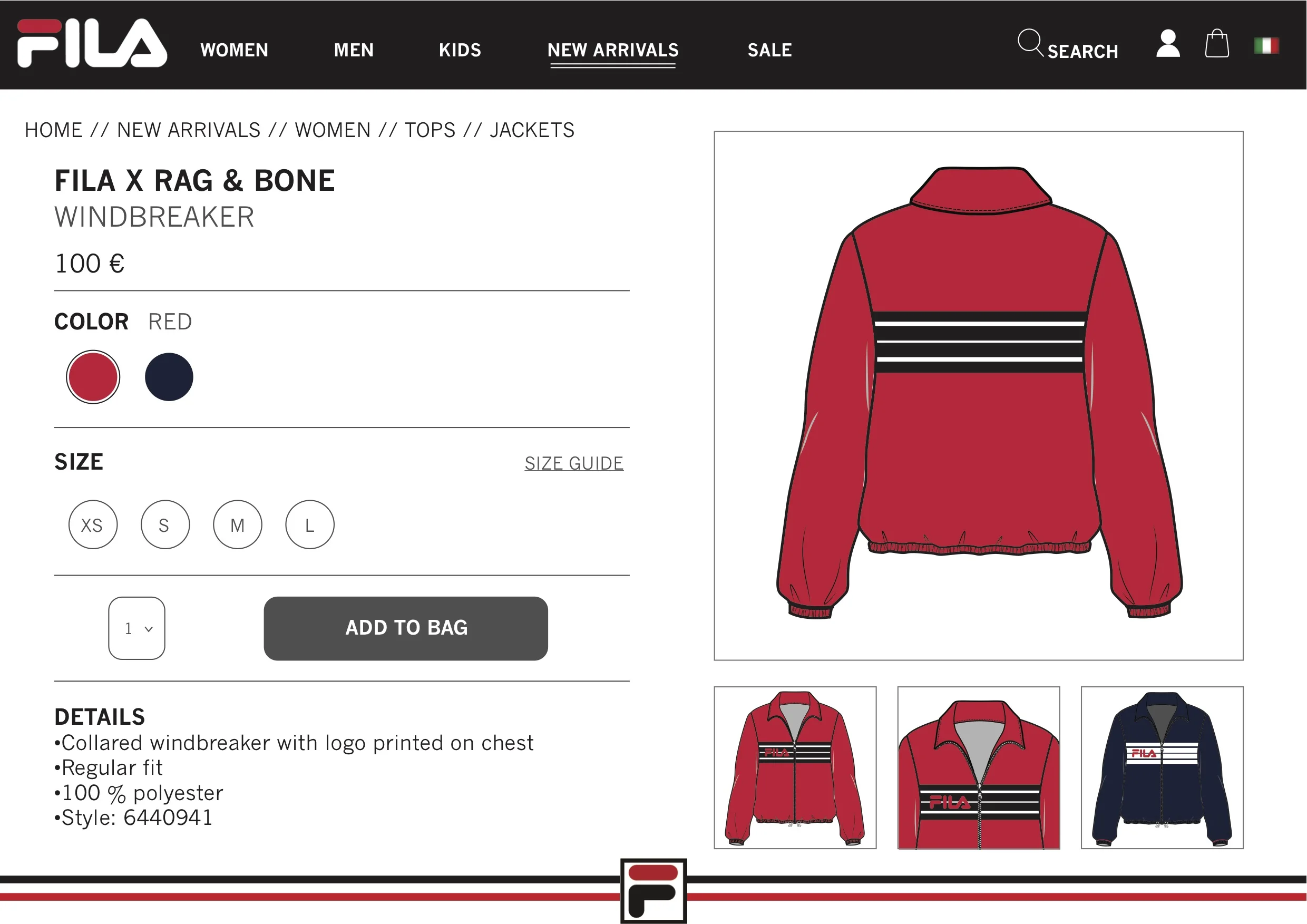Image resolution: width=1307 pixels, height=924 pixels.
Task: Select size S
Action: pyautogui.click(x=165, y=524)
